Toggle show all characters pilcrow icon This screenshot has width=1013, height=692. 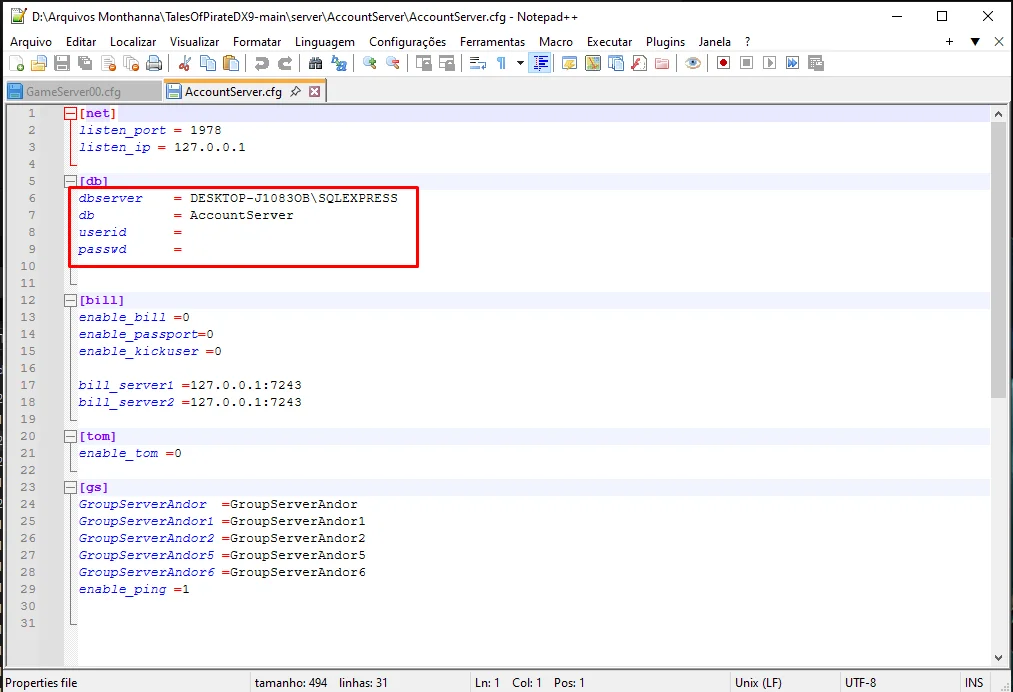click(501, 63)
